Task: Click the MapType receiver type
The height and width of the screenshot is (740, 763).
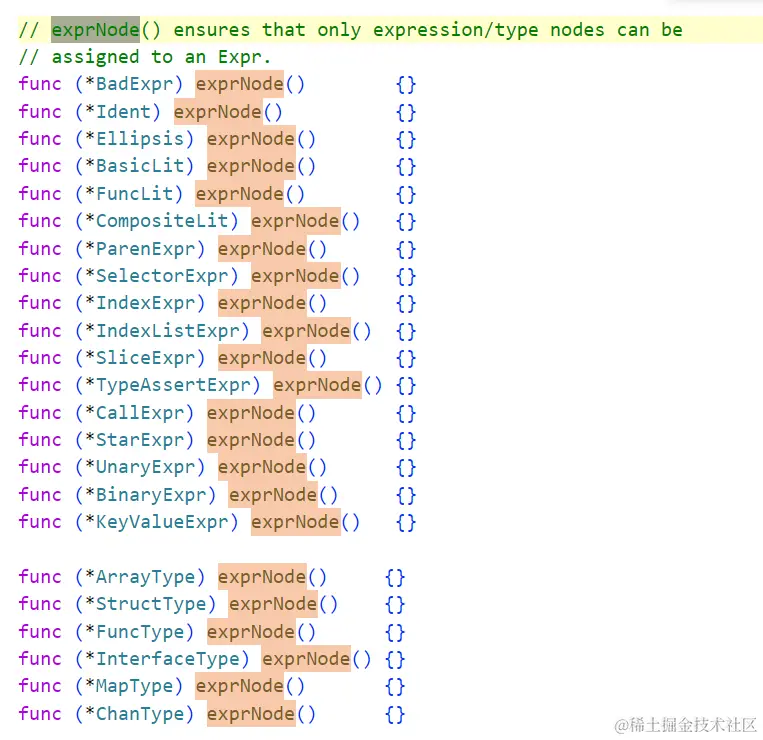Action: (x=134, y=686)
